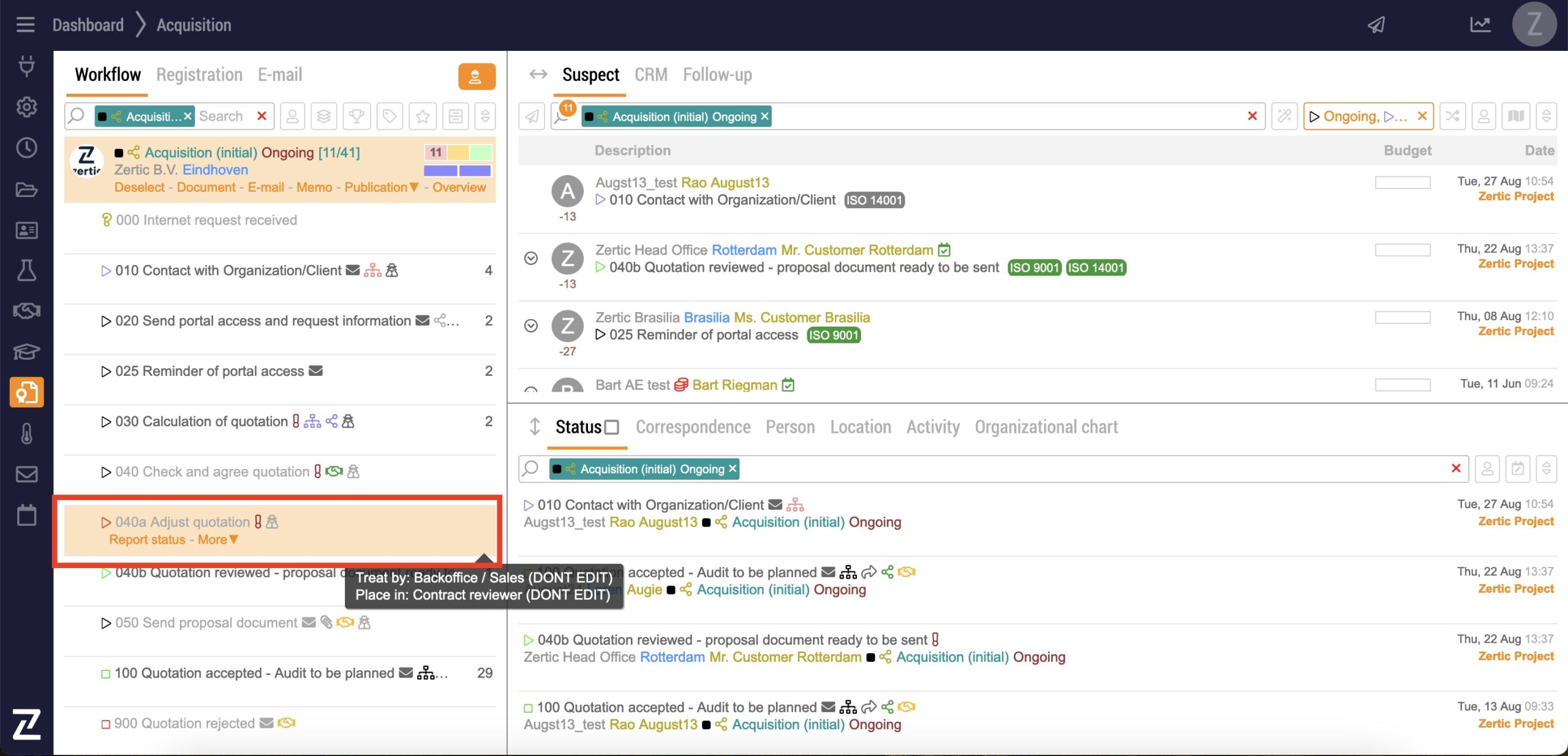This screenshot has height=756, width=1568.
Task: Click the Report status link
Action: (x=147, y=539)
